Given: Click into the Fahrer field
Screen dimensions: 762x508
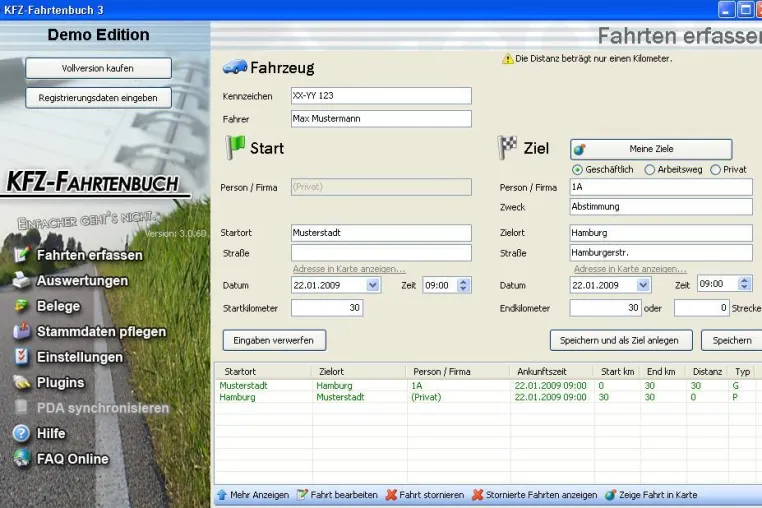Looking at the screenshot, I should pos(381,119).
